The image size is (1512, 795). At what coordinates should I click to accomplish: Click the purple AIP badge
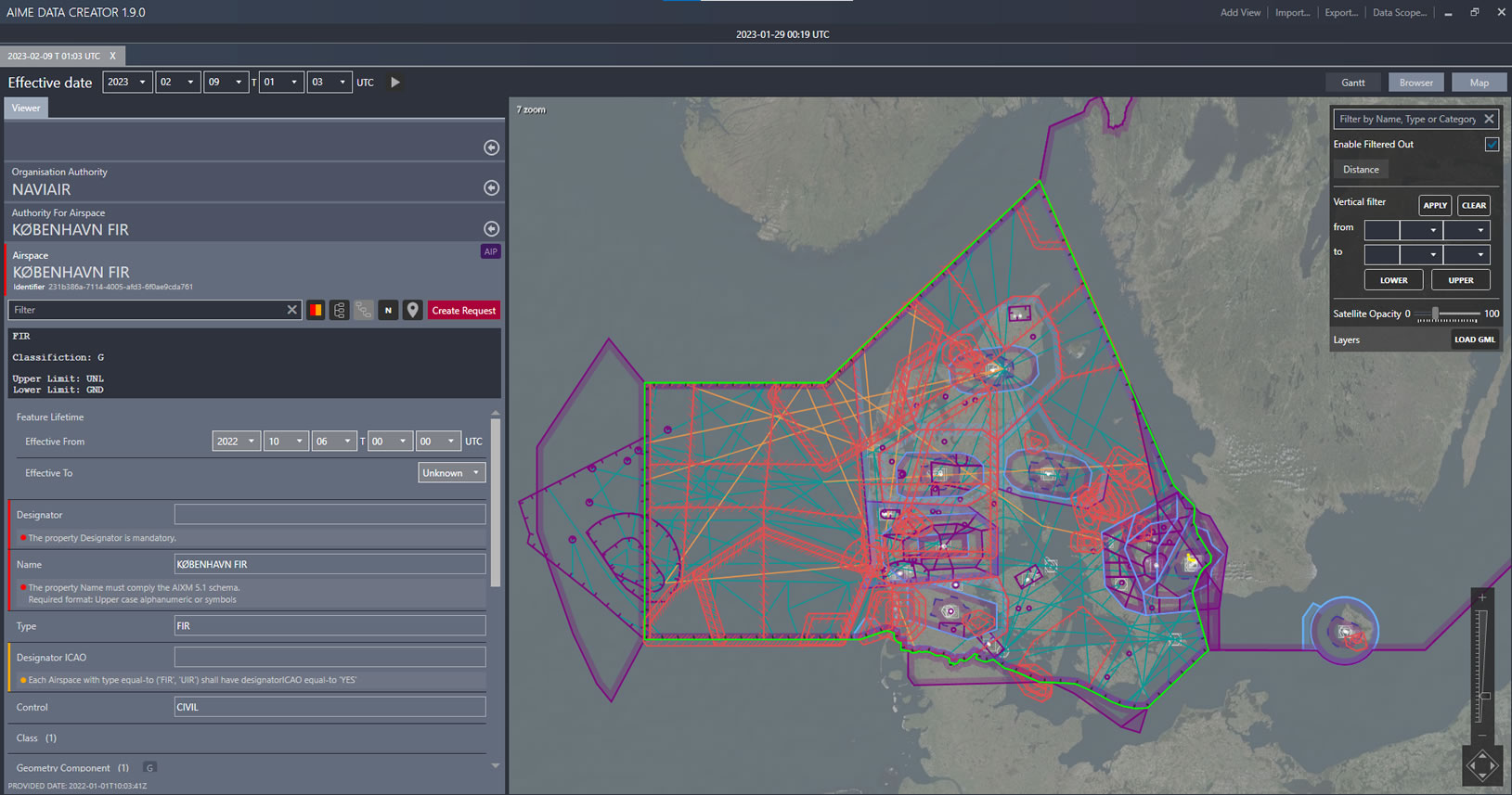(x=490, y=251)
